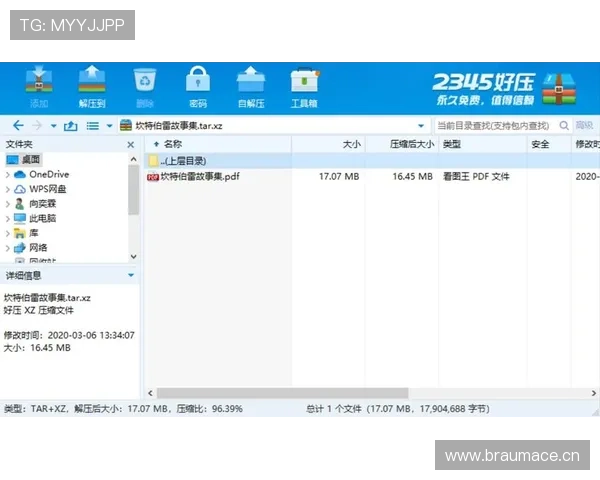Expand the WPS网盘 tree node
This screenshot has height=480, width=600.
8,189
